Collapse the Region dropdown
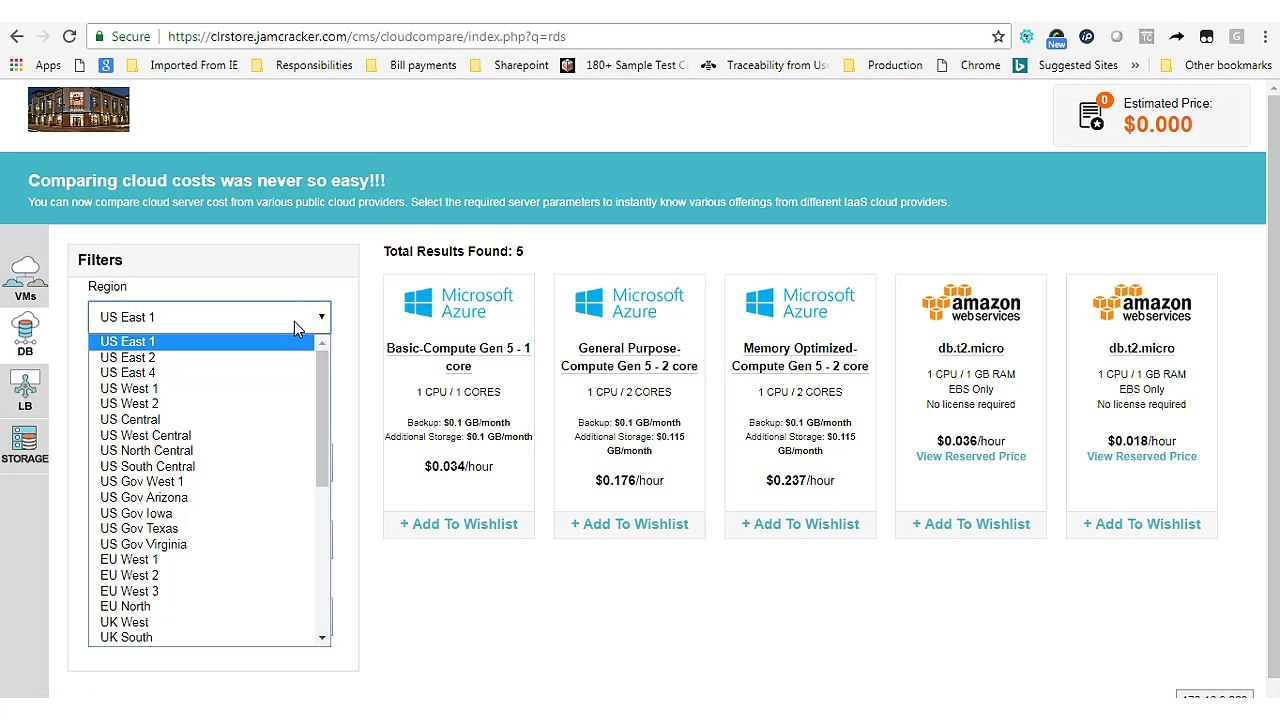 pyautogui.click(x=209, y=317)
